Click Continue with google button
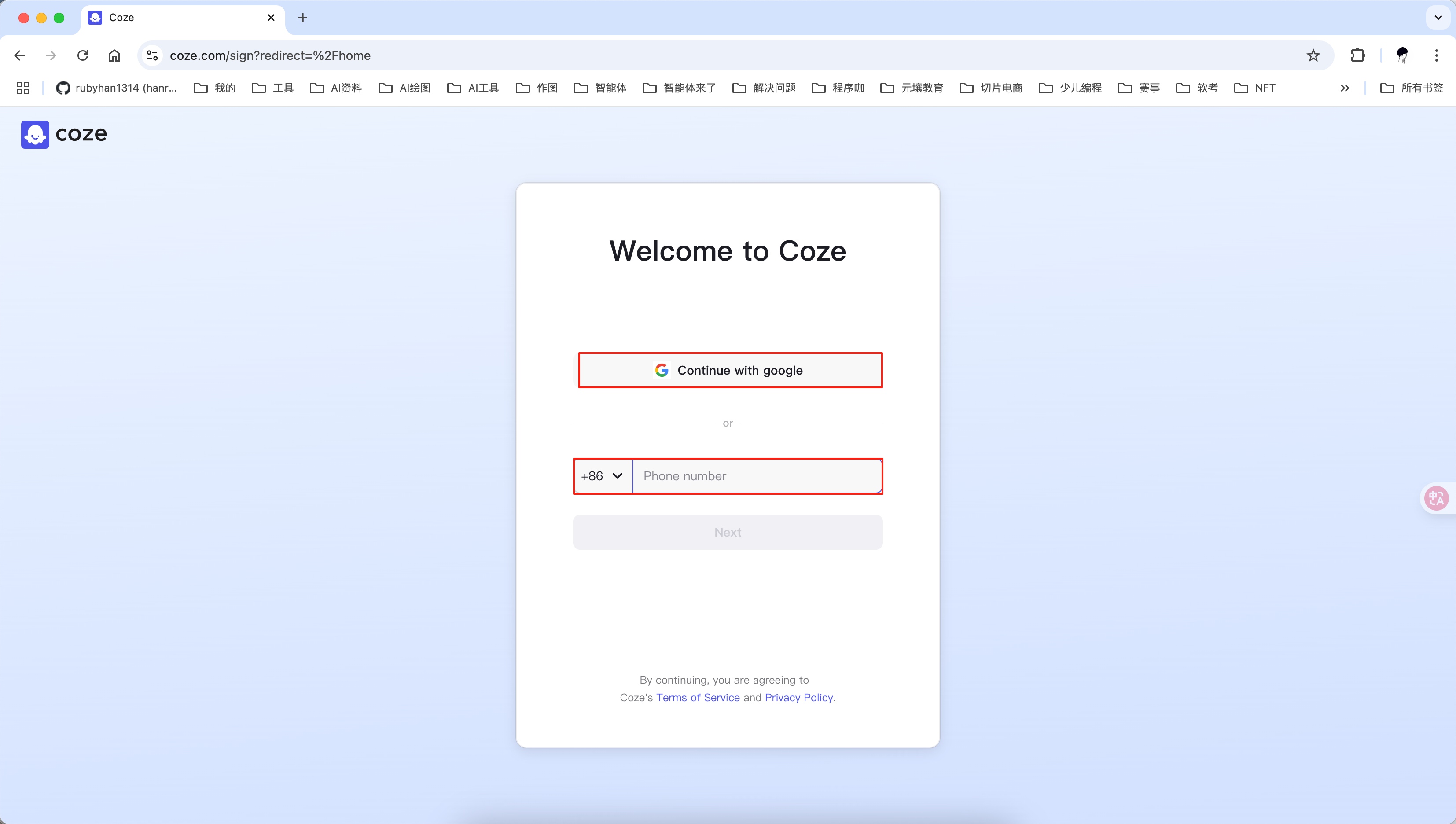This screenshot has width=1456, height=824. [x=730, y=370]
